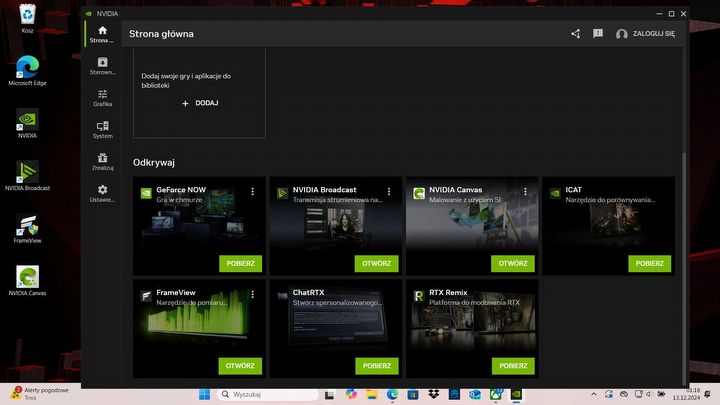Expand the three-dot options on FrameView card
The image size is (720, 405).
(x=253, y=295)
